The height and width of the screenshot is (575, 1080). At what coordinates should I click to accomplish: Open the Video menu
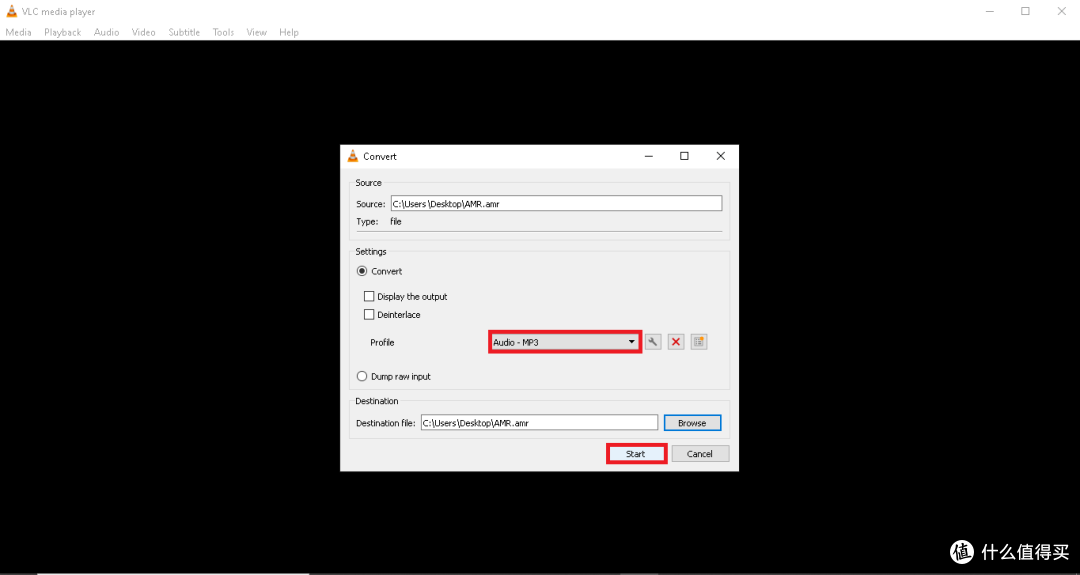[x=143, y=32]
